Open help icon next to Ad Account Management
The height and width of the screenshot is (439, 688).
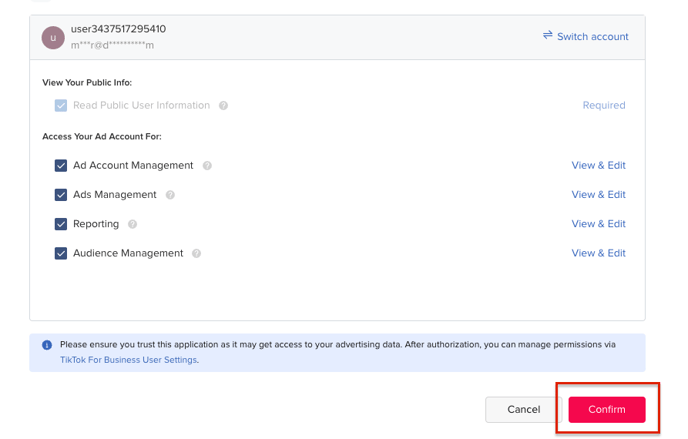pyautogui.click(x=207, y=166)
